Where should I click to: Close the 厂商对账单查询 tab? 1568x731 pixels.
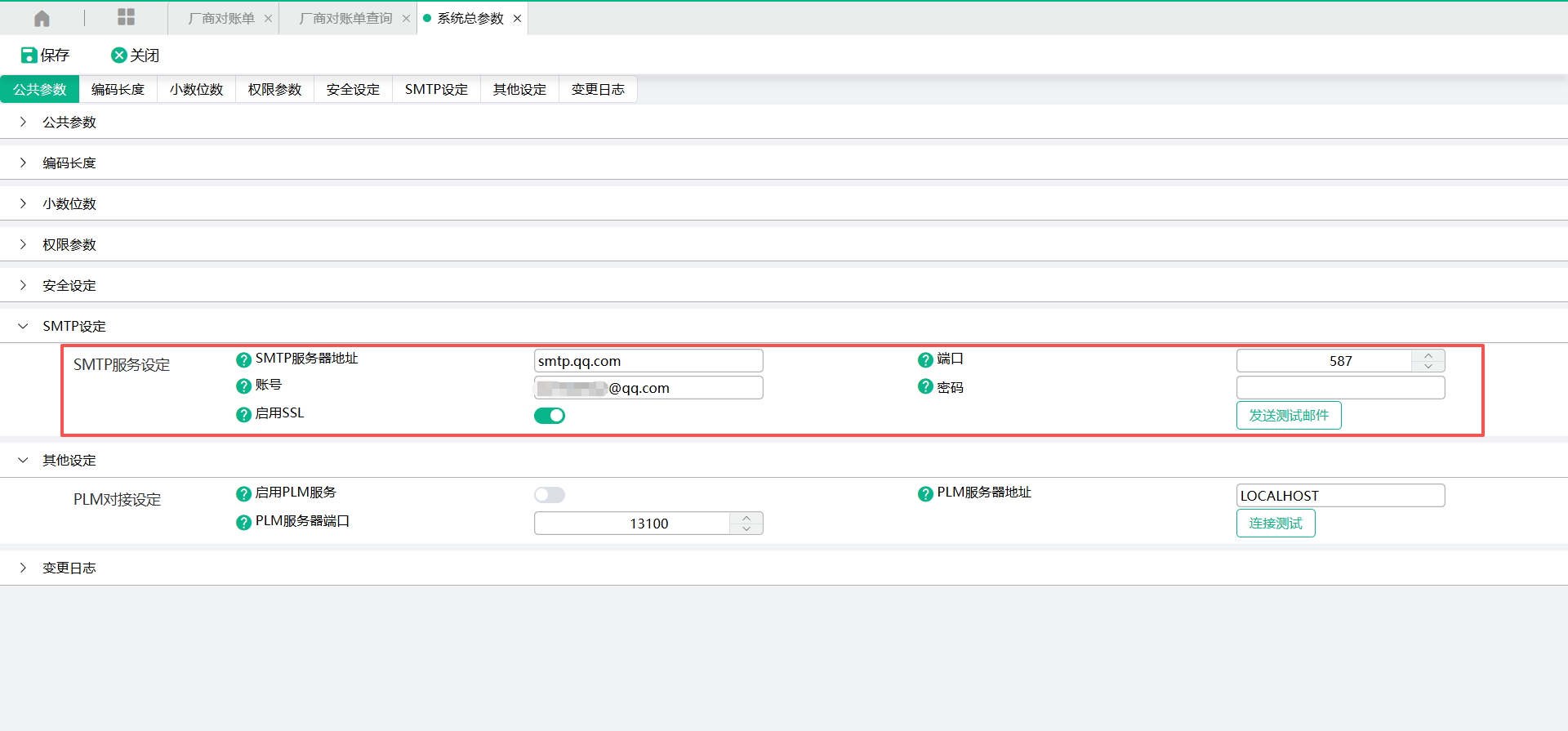(406, 18)
